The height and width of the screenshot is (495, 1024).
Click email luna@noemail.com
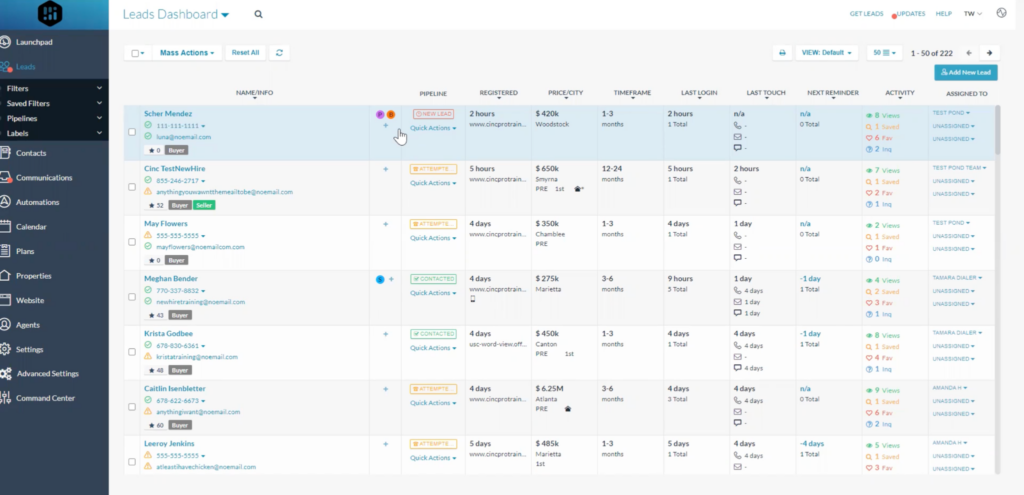tap(184, 137)
